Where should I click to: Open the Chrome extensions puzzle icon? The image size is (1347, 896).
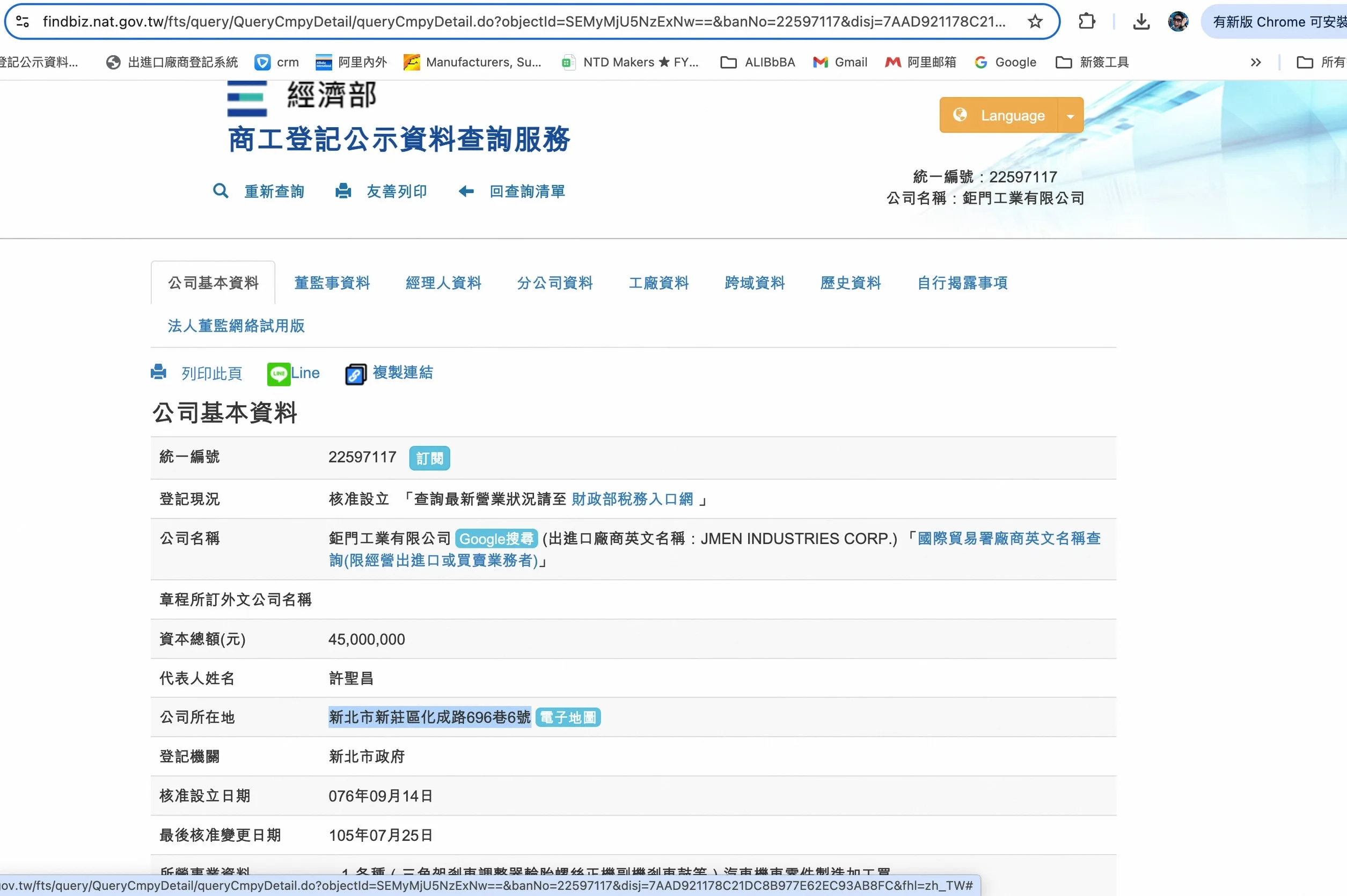pos(1086,21)
